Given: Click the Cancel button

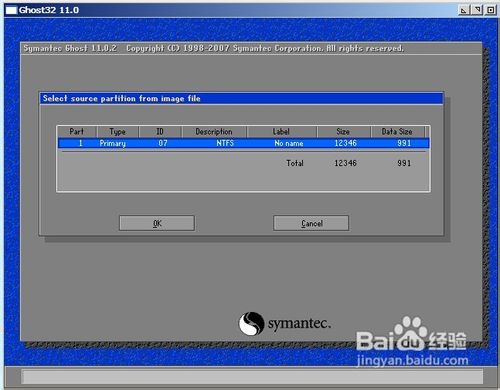Looking at the screenshot, I should click(x=311, y=223).
